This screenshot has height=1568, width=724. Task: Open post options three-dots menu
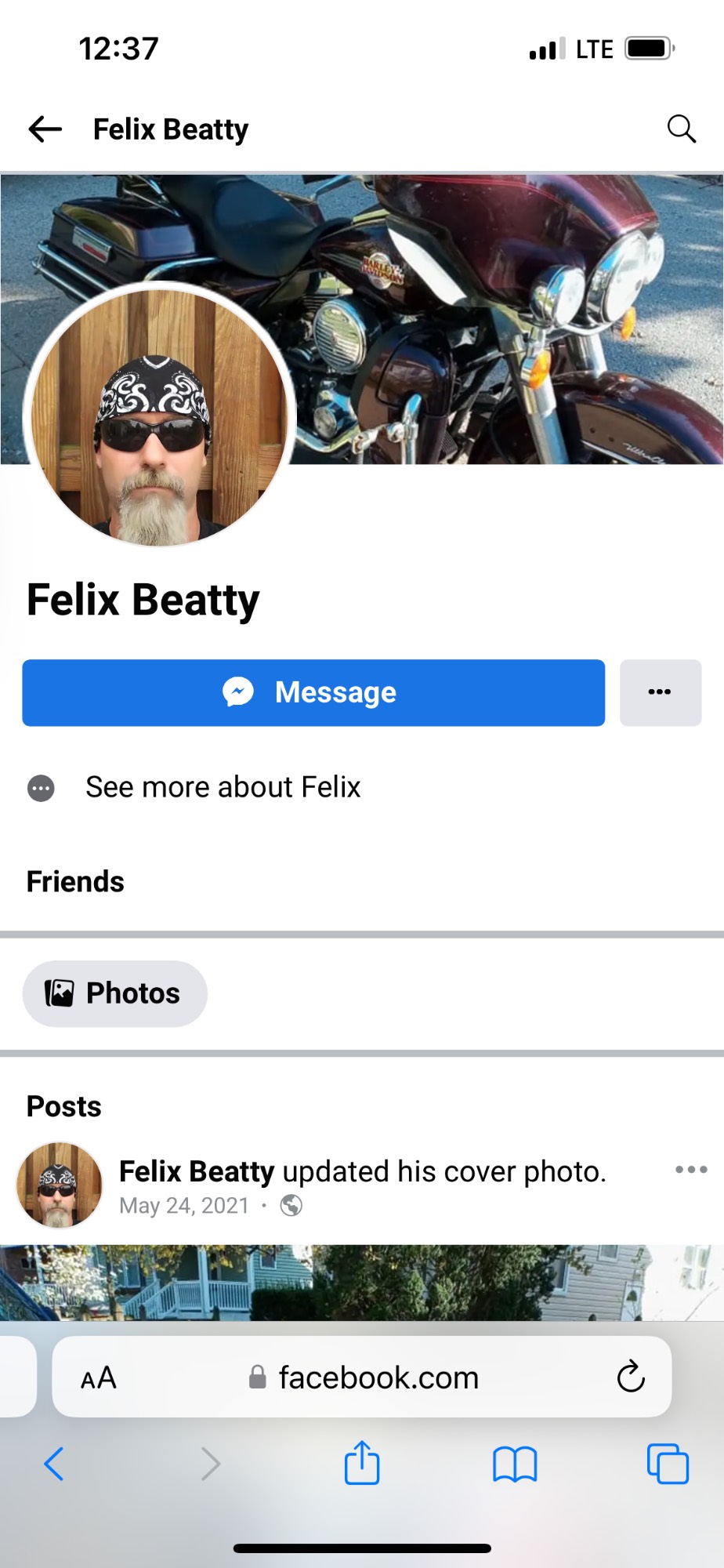[691, 1170]
